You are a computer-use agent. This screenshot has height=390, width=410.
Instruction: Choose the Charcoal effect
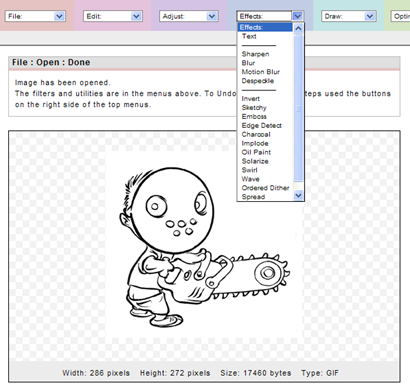[256, 135]
